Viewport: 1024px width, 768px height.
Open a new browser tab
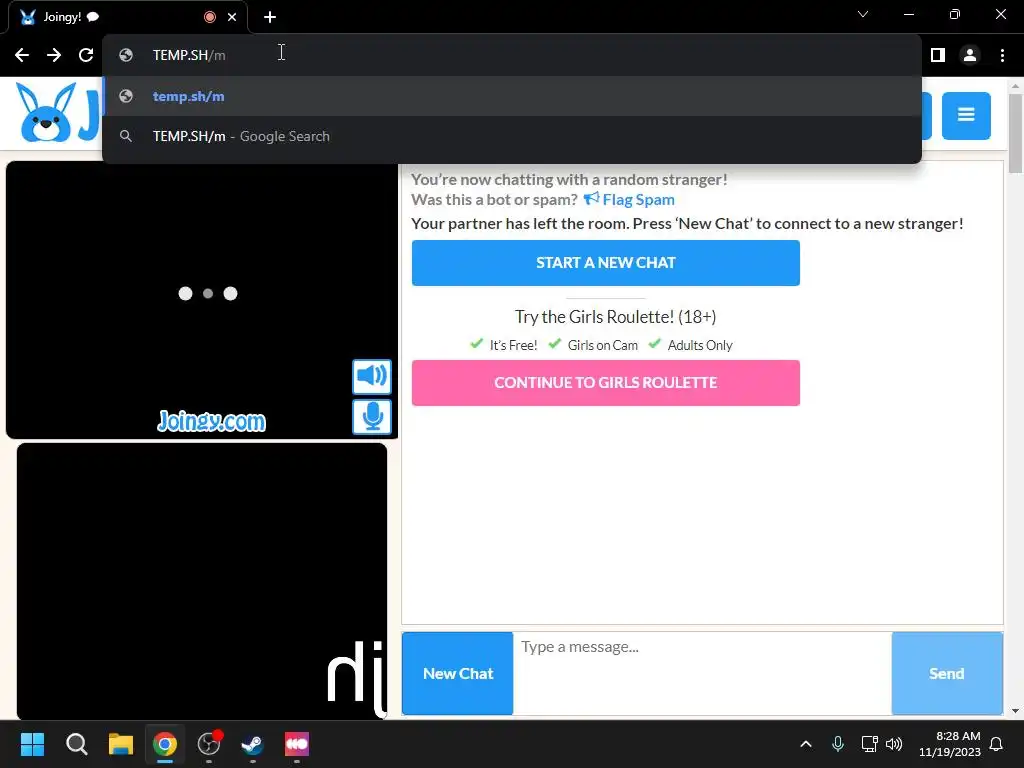point(270,17)
